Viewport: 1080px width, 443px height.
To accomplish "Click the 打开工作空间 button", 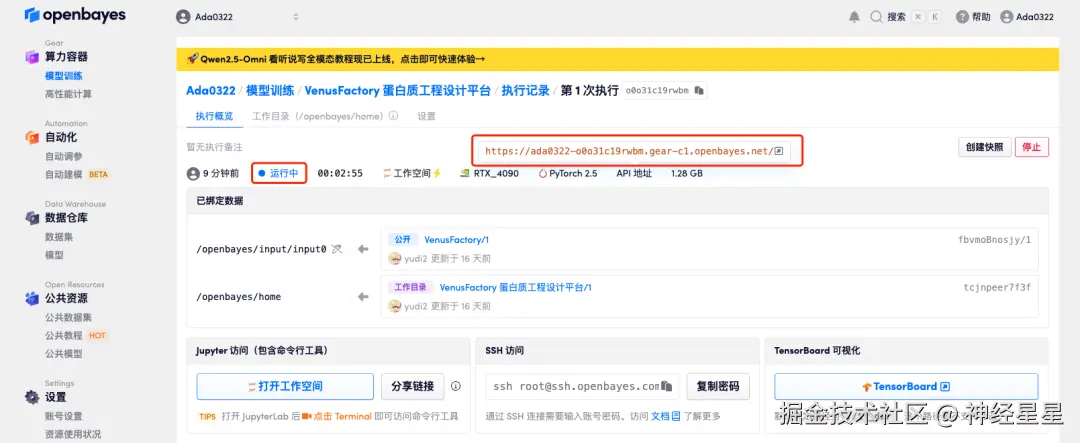I will click(285, 387).
